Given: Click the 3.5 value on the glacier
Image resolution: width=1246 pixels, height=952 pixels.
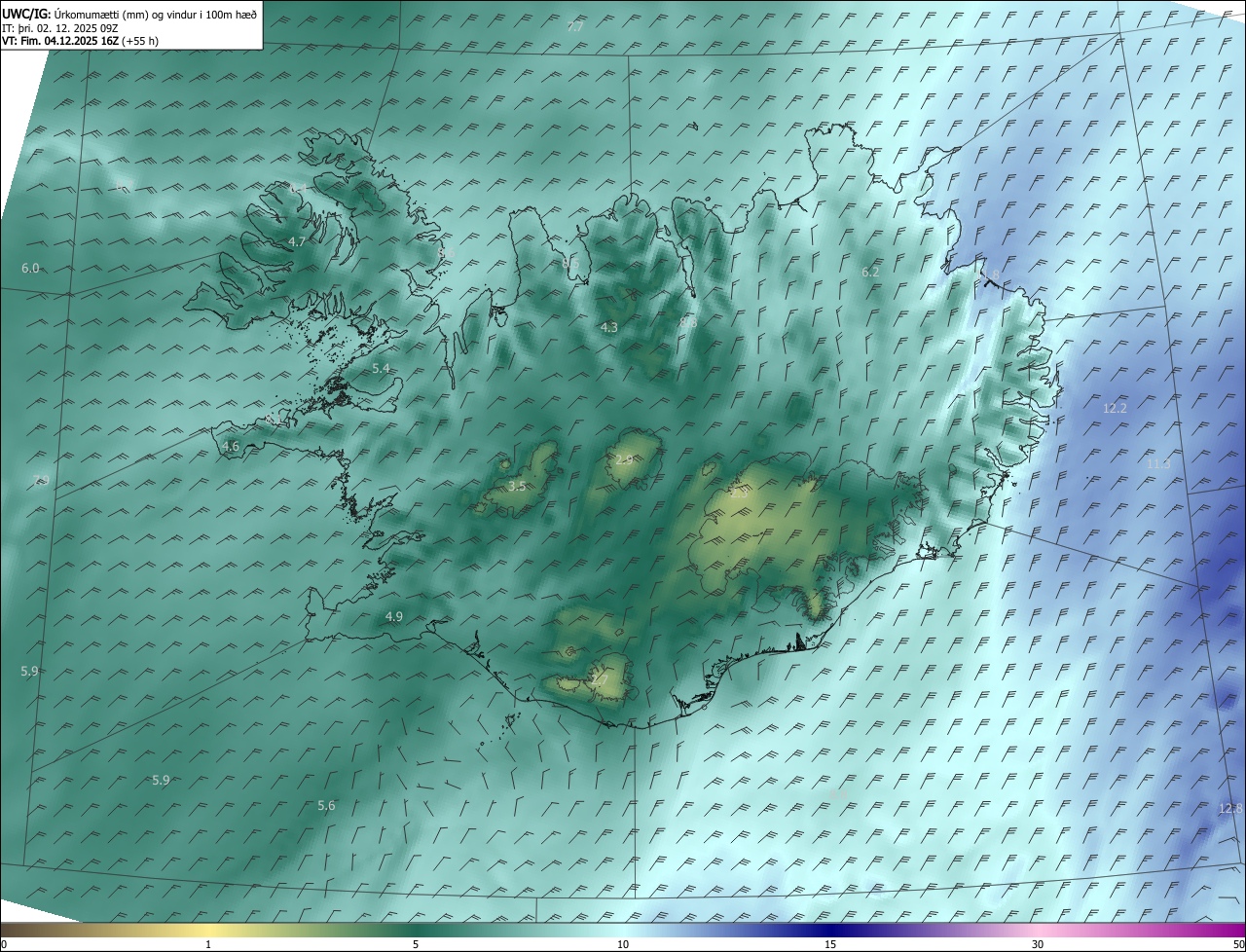Looking at the screenshot, I should point(517,486).
